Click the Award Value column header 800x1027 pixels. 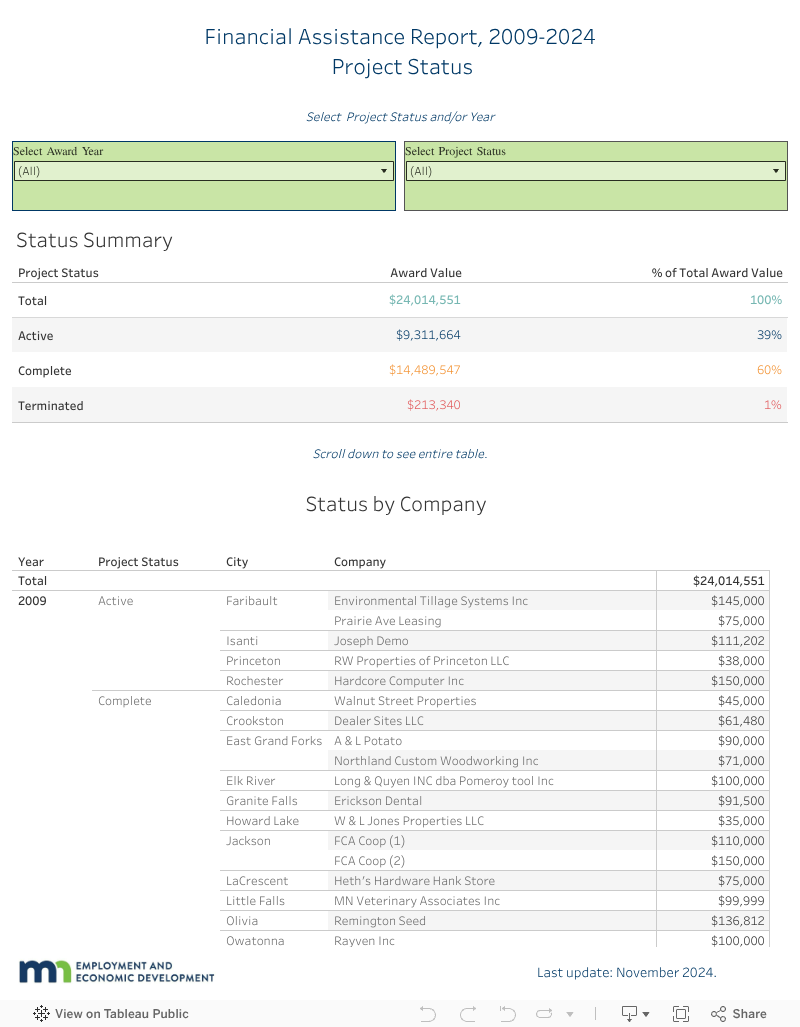tap(425, 273)
